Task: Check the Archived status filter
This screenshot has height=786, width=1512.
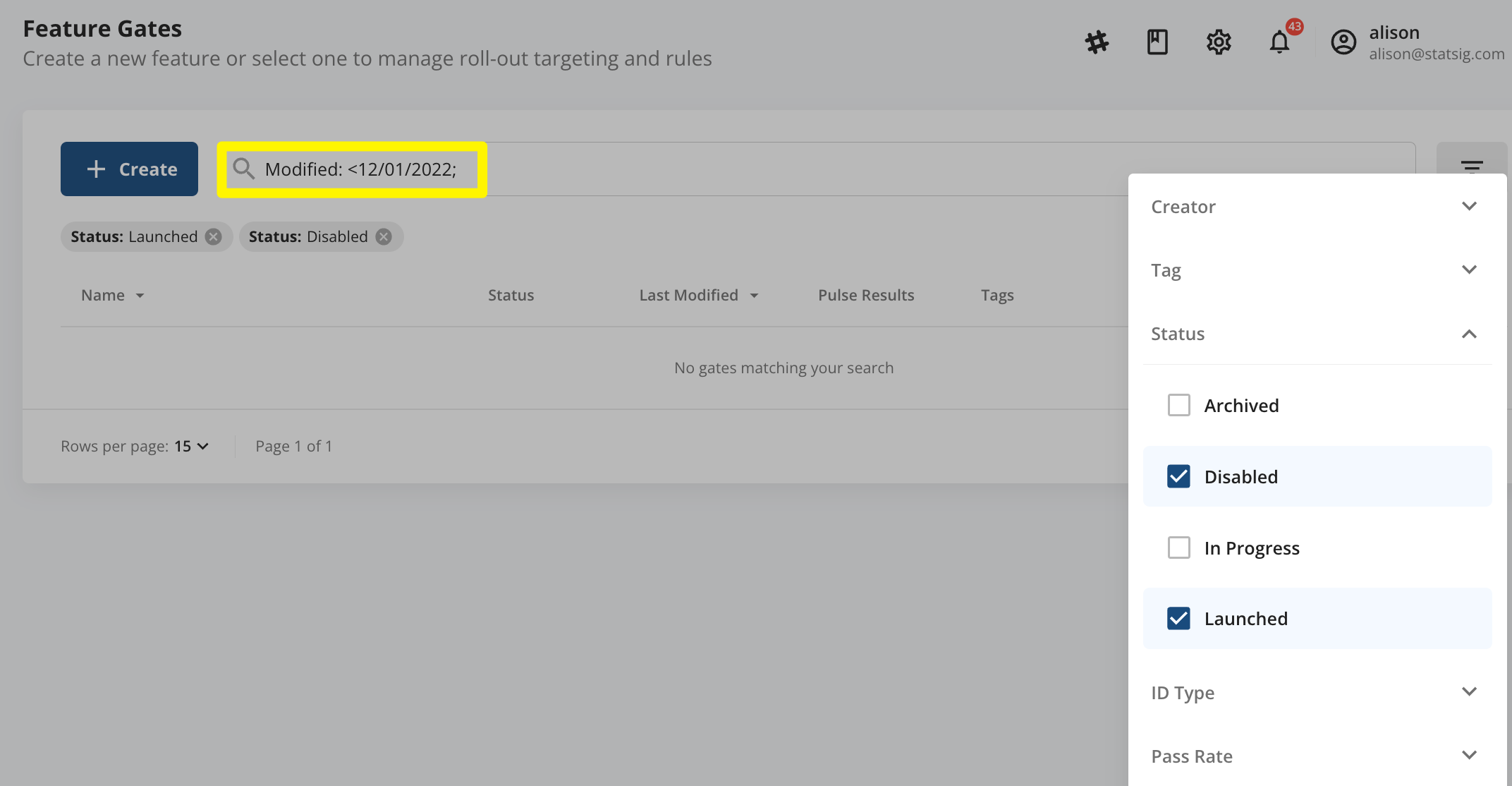Action: 1178,405
